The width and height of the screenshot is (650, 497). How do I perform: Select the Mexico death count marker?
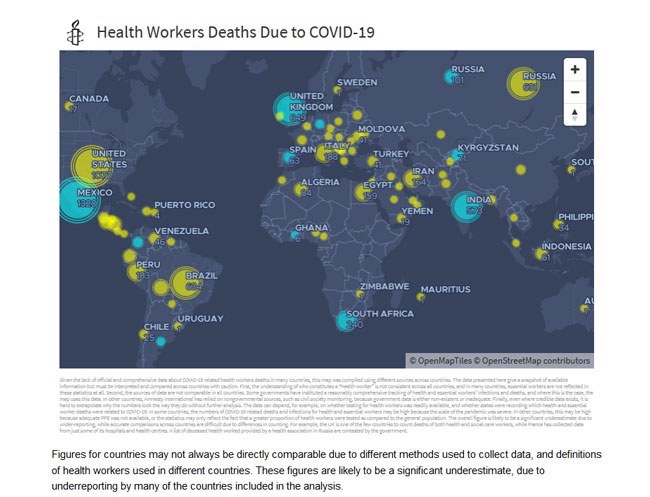click(x=73, y=200)
